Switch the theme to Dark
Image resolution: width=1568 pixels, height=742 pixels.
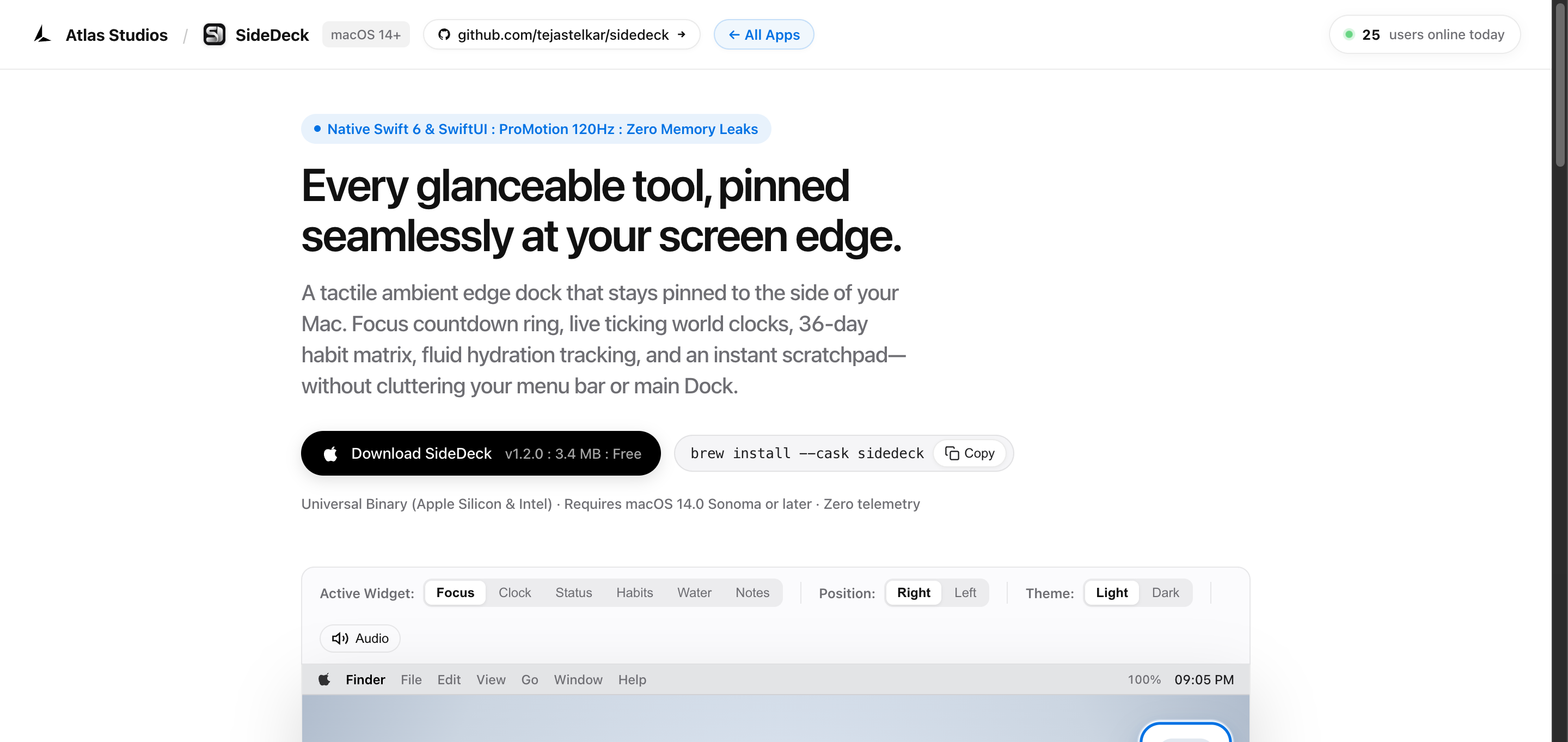pyautogui.click(x=1165, y=593)
